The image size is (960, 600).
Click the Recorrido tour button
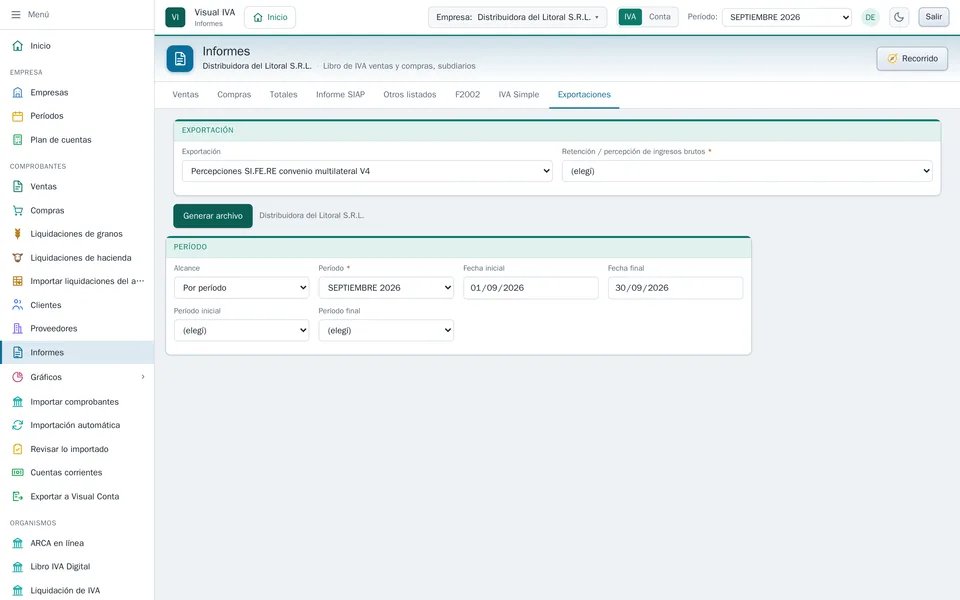click(x=912, y=59)
